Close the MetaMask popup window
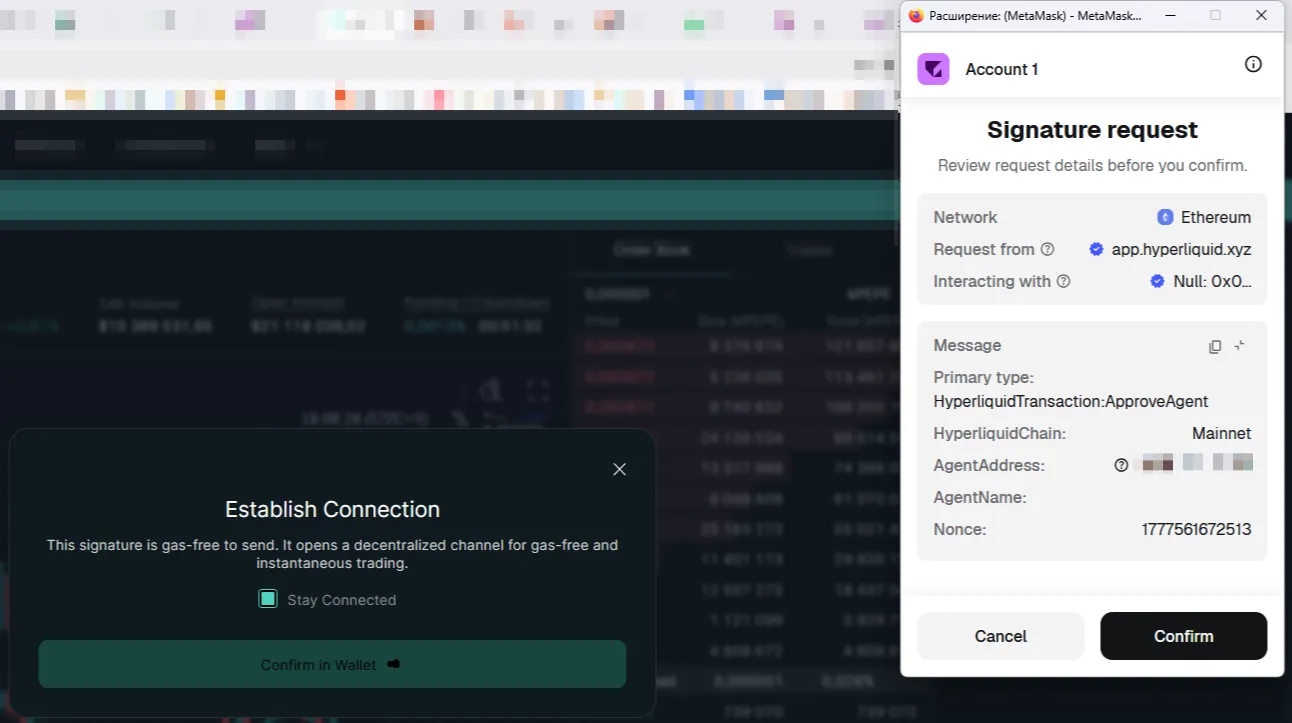The width and height of the screenshot is (1292, 723). 1262,15
